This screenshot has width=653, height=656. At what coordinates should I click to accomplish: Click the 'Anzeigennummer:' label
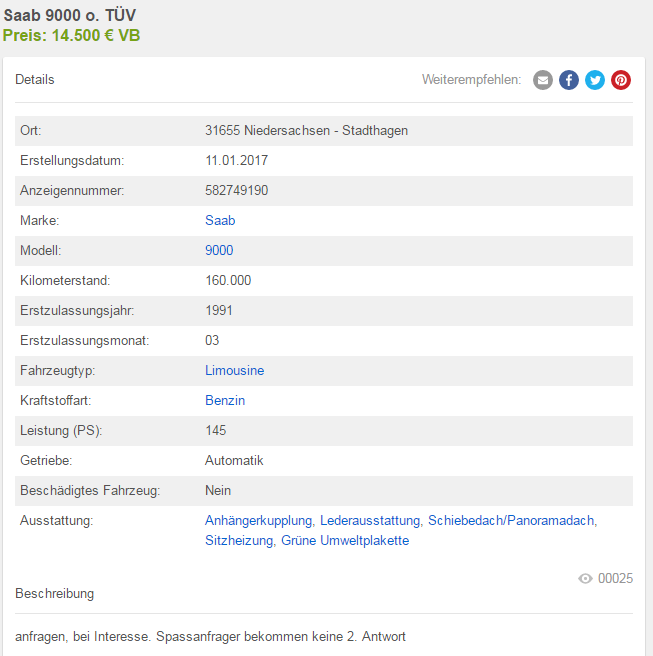pyautogui.click(x=72, y=190)
